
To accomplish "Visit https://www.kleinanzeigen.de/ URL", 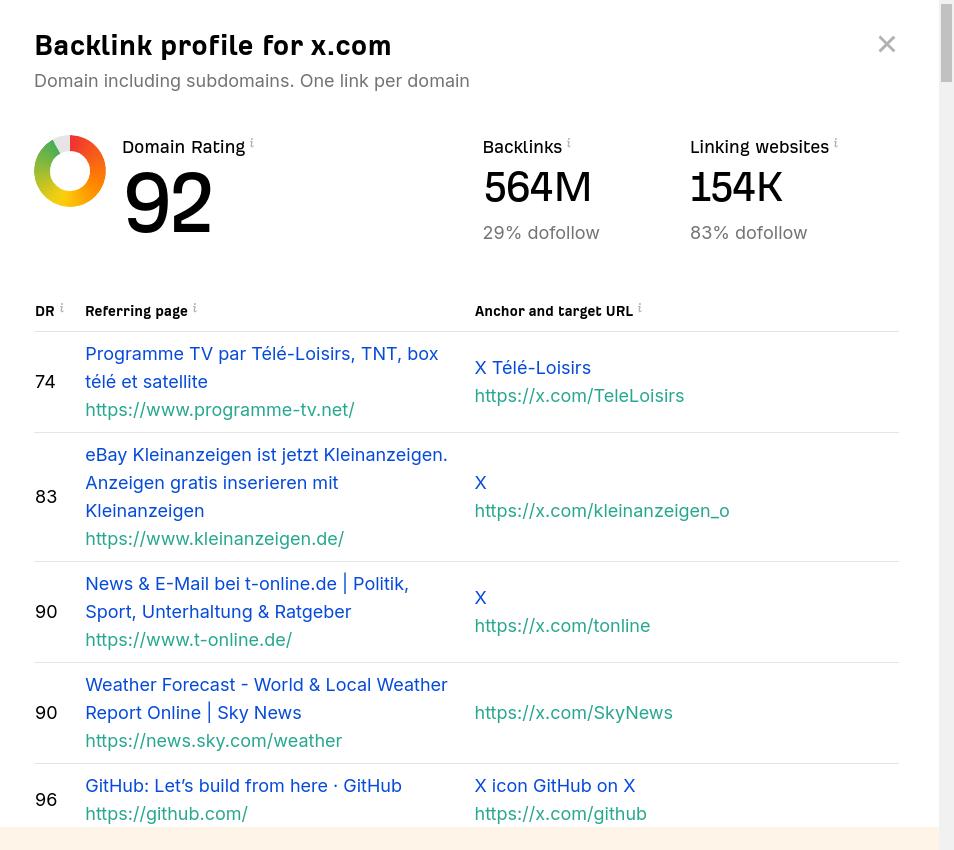I will point(214,538).
